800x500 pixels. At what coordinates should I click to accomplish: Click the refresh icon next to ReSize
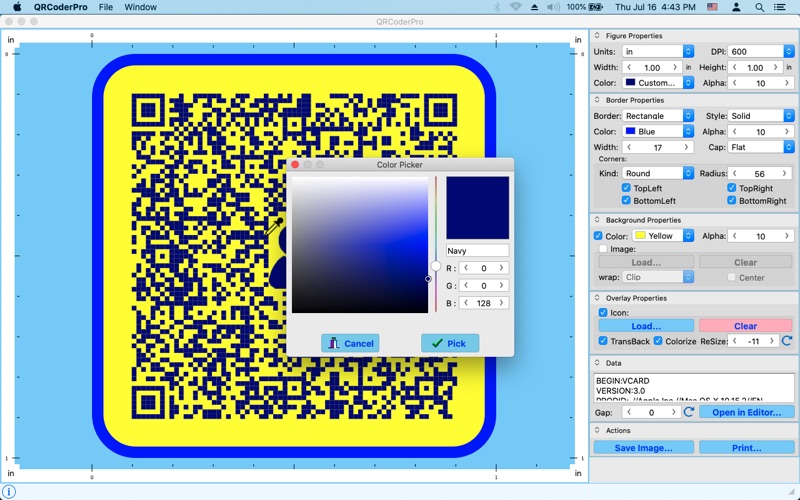pos(787,341)
